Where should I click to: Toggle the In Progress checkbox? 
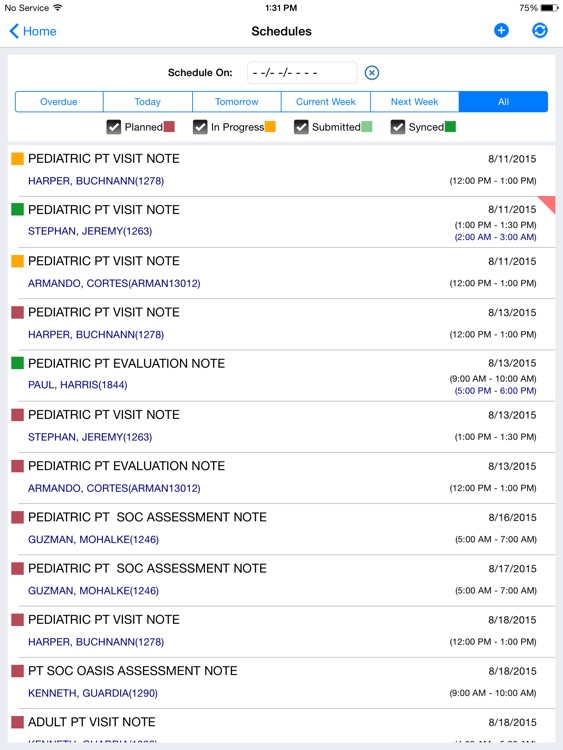click(200, 127)
